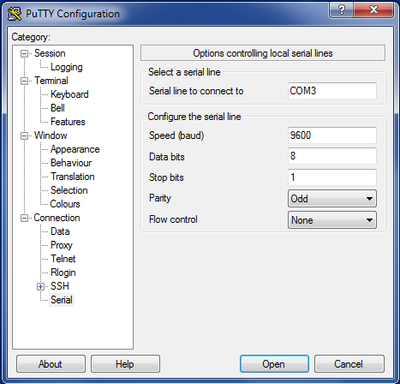Open the Selection settings category
The height and width of the screenshot is (384, 400).
(69, 190)
